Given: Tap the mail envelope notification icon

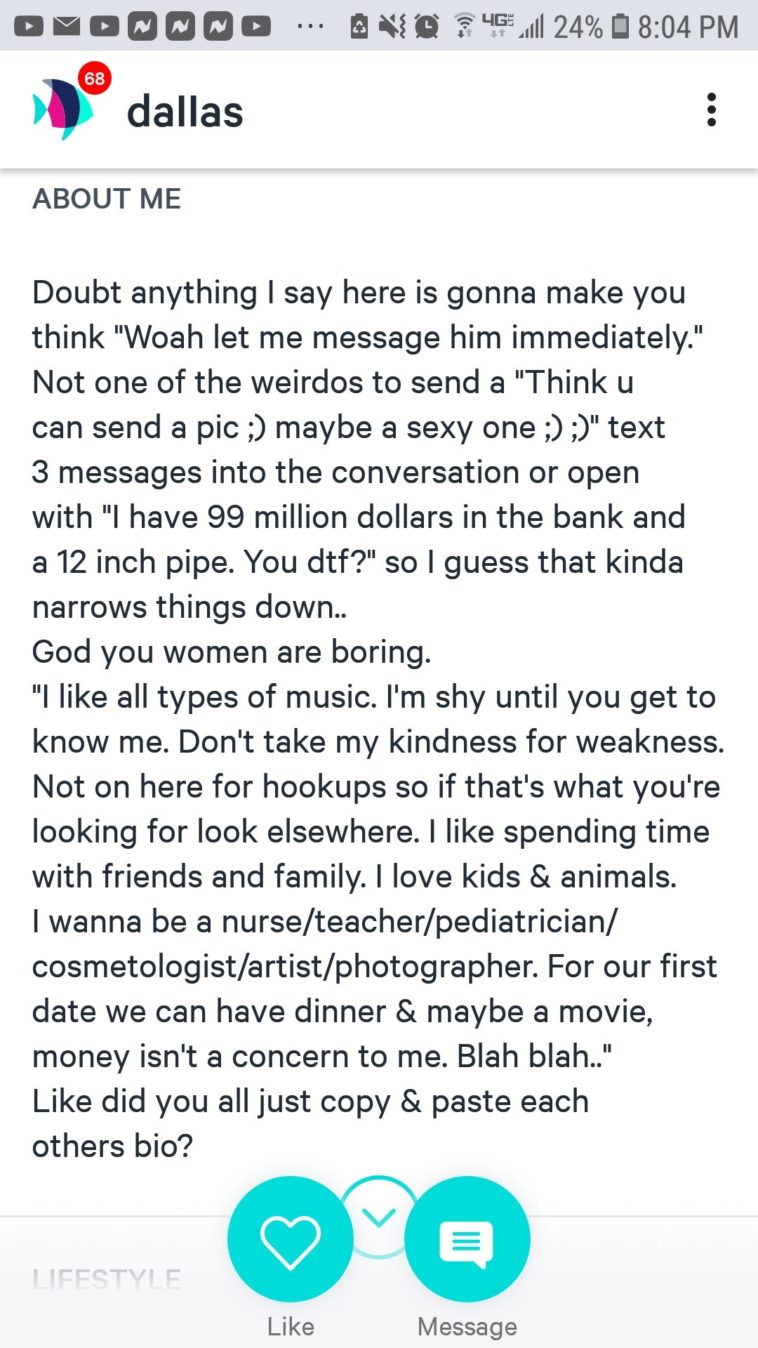Looking at the screenshot, I should [x=67, y=27].
